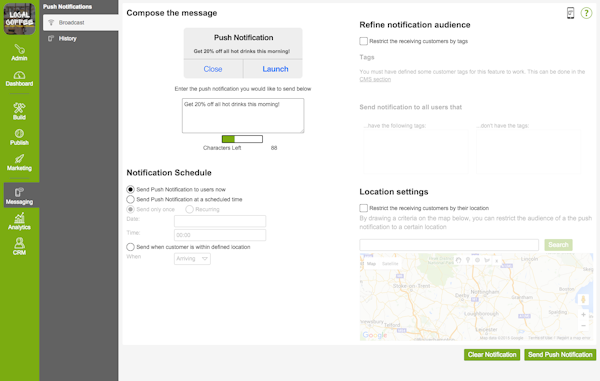Open the Marketing section
Screen dimensions: 600x381
click(19, 163)
